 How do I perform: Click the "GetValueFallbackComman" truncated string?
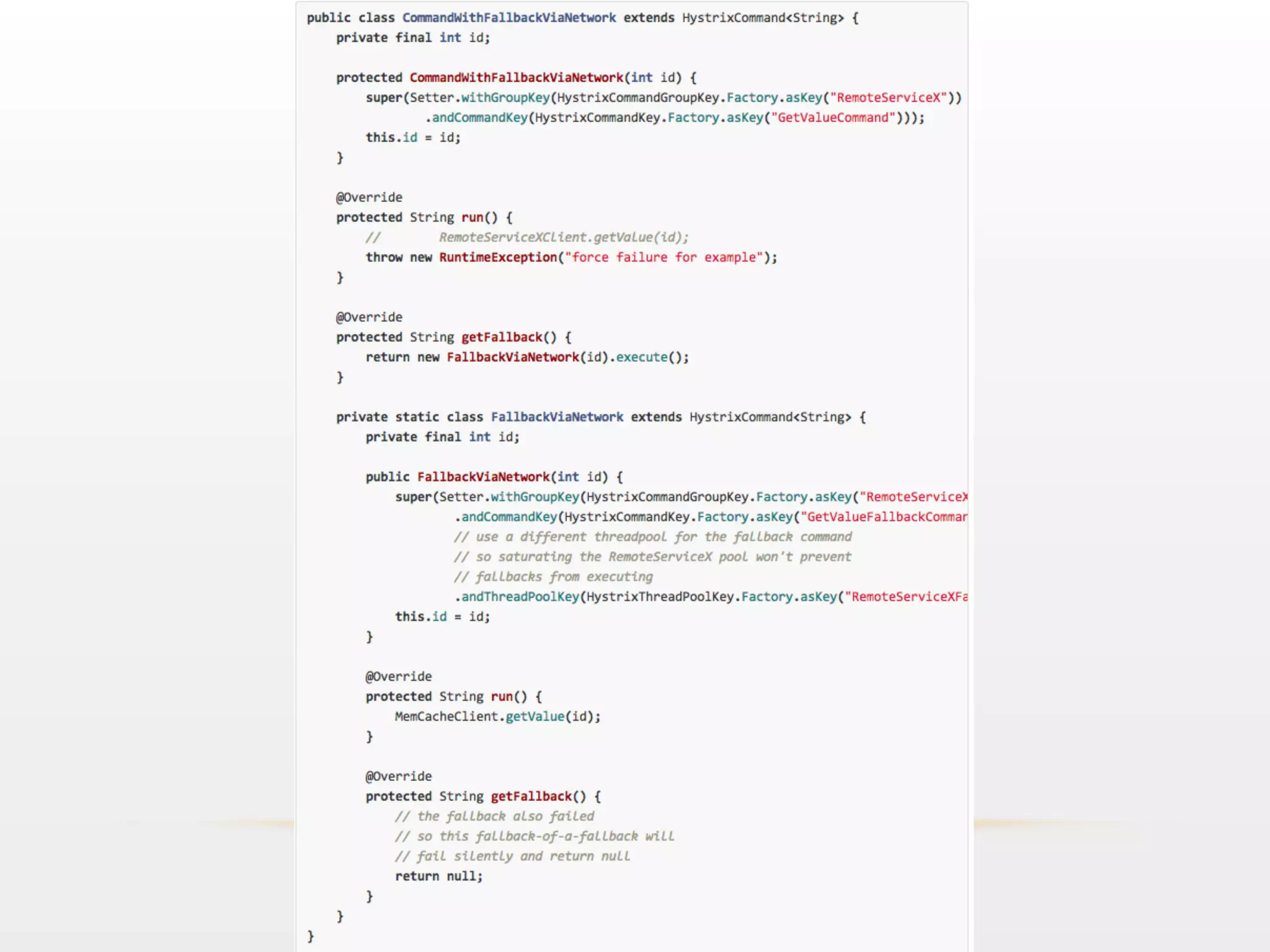tap(884, 517)
